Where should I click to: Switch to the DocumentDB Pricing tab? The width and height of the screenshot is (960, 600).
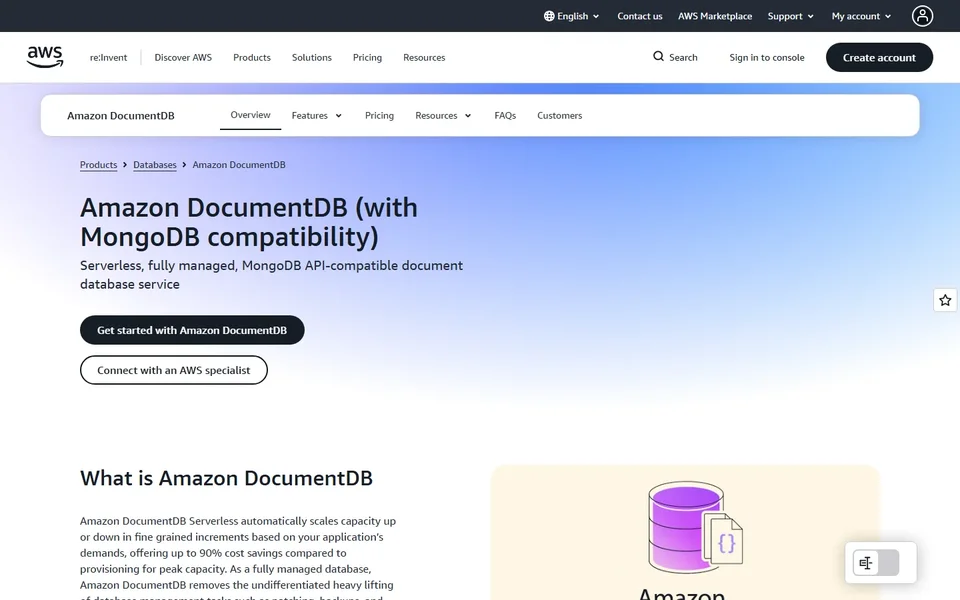380,116
